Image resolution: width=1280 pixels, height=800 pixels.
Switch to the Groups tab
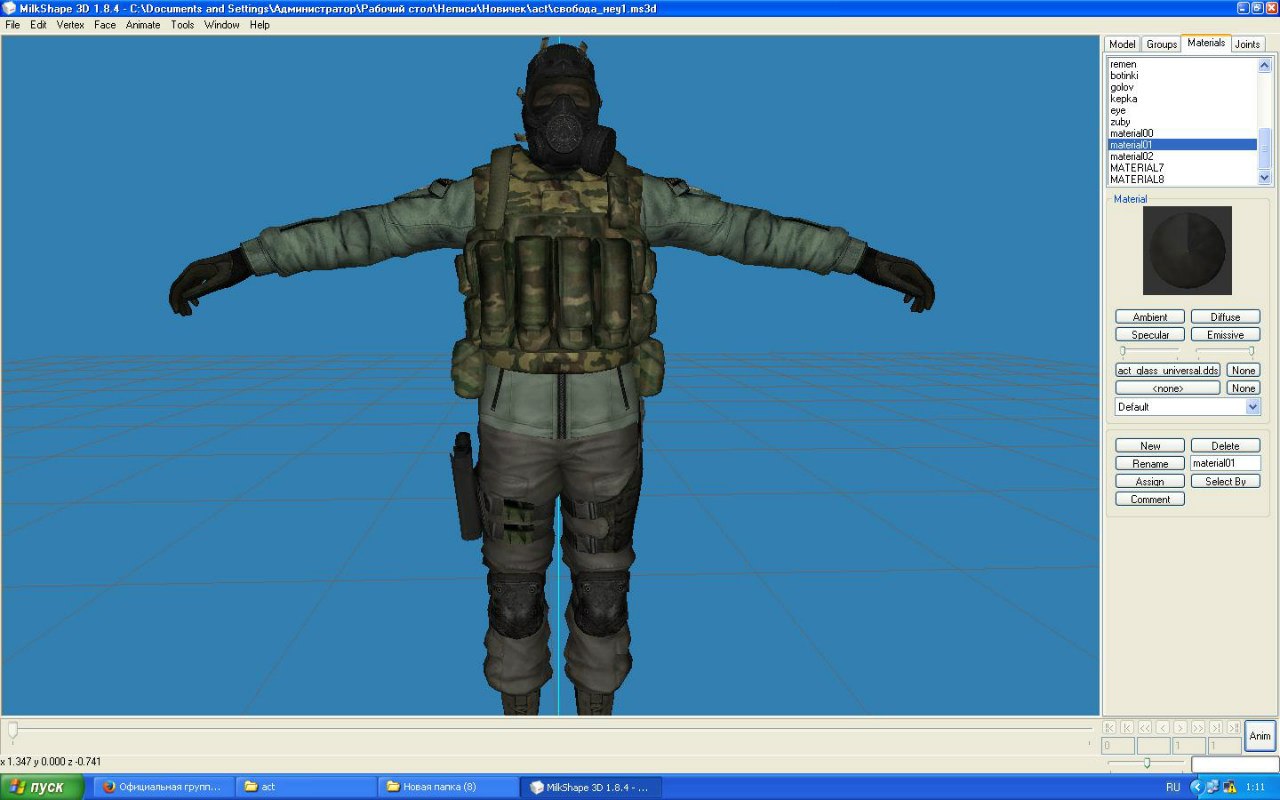click(1161, 44)
